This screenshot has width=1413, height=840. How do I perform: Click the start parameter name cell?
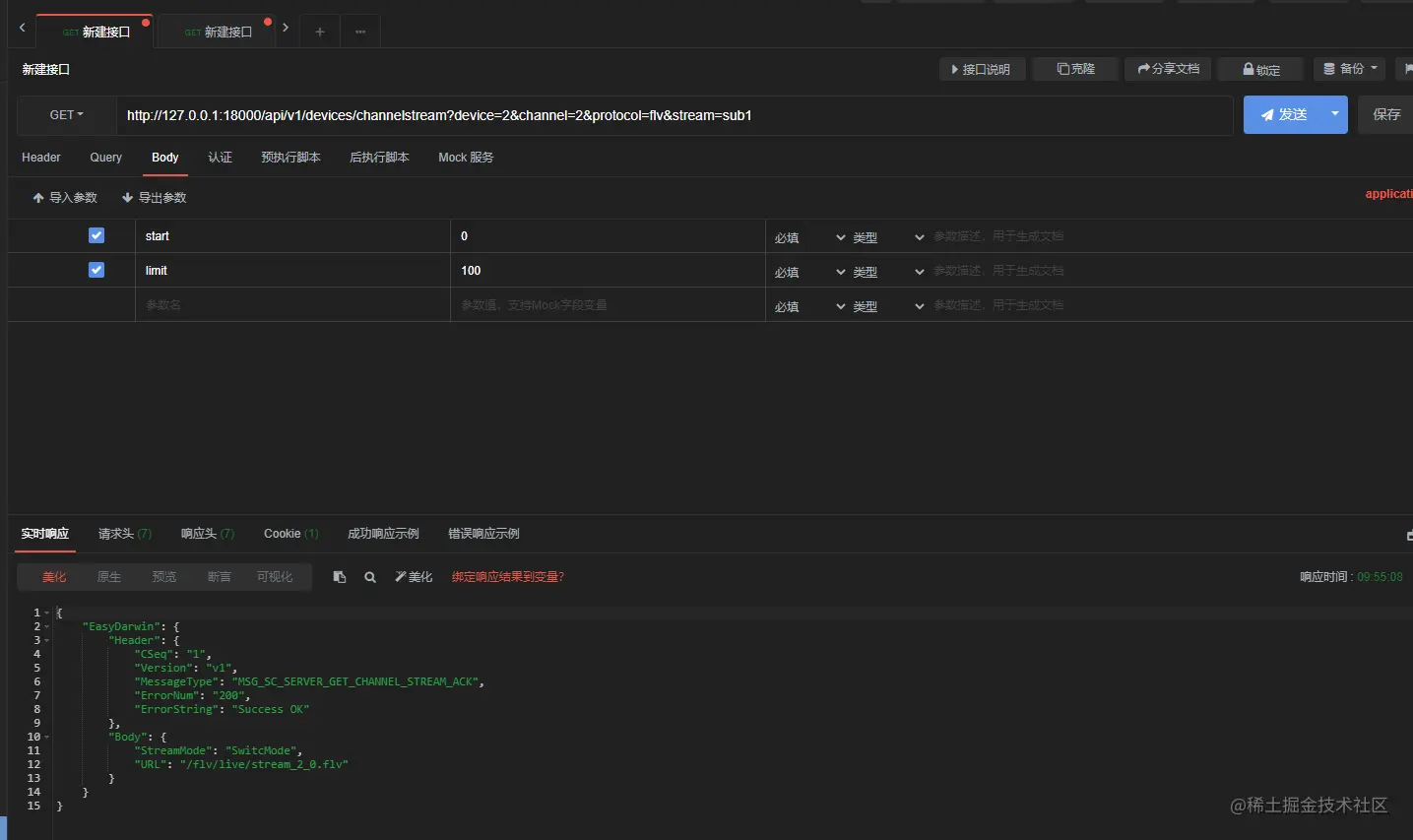292,236
